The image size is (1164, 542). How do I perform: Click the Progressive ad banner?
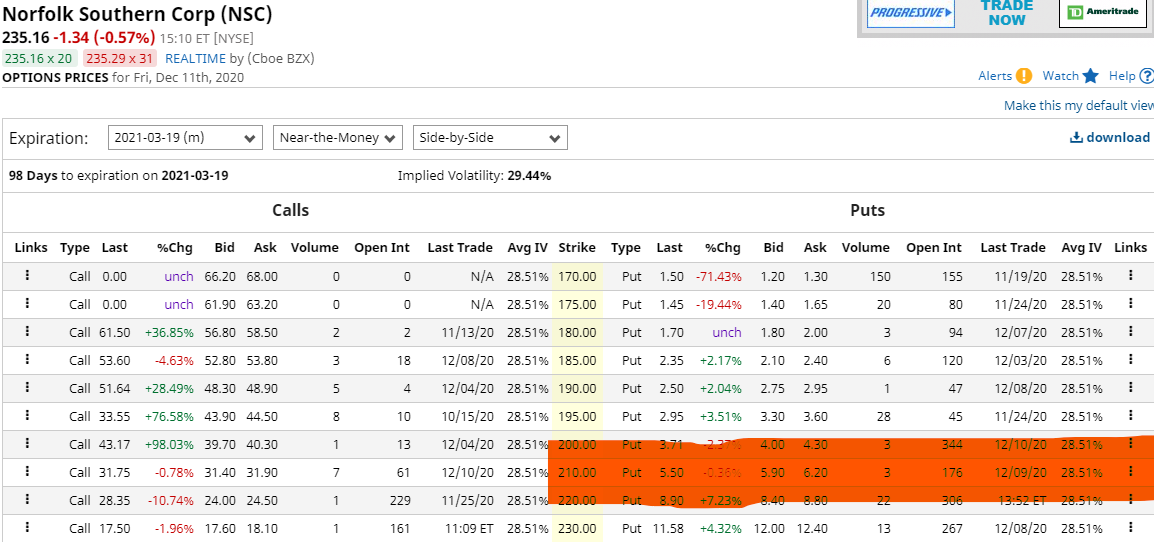(x=910, y=13)
